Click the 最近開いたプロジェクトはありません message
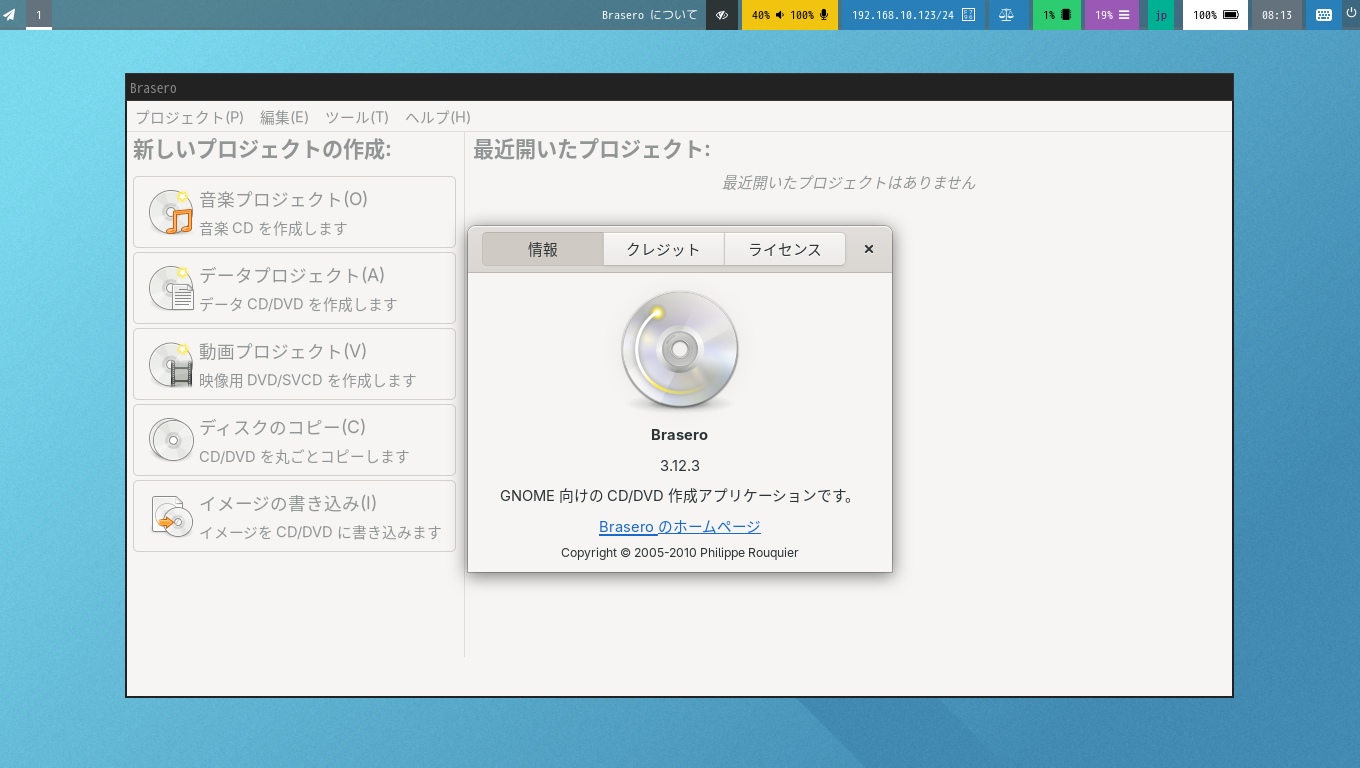Viewport: 1360px width, 768px height. point(849,182)
